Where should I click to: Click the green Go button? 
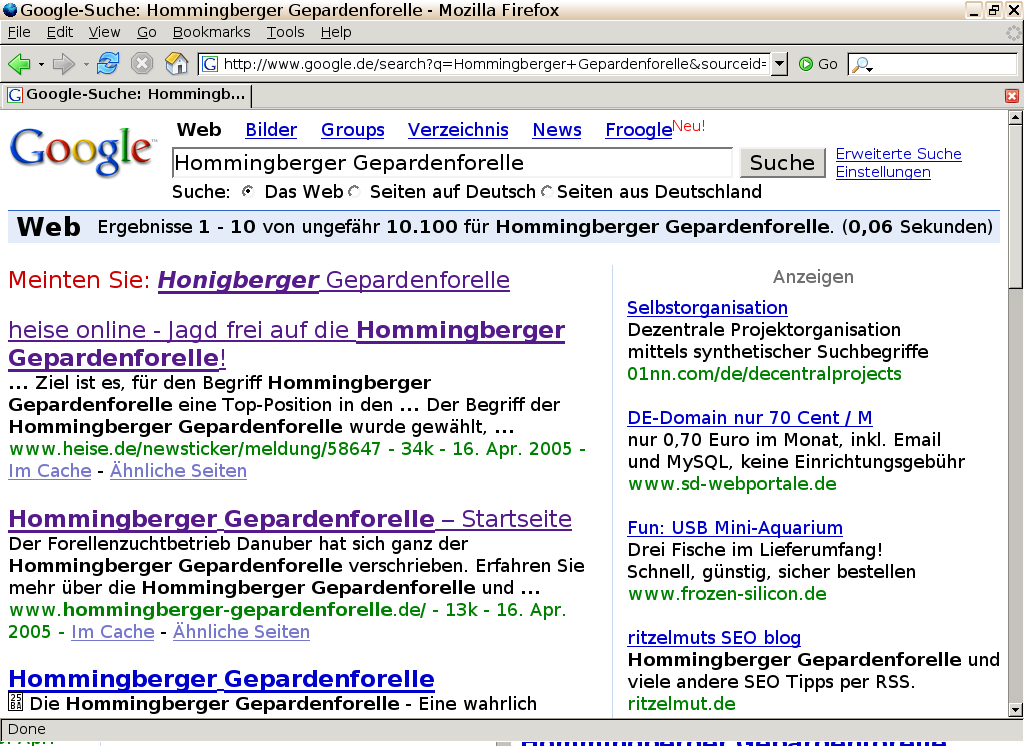click(818, 64)
